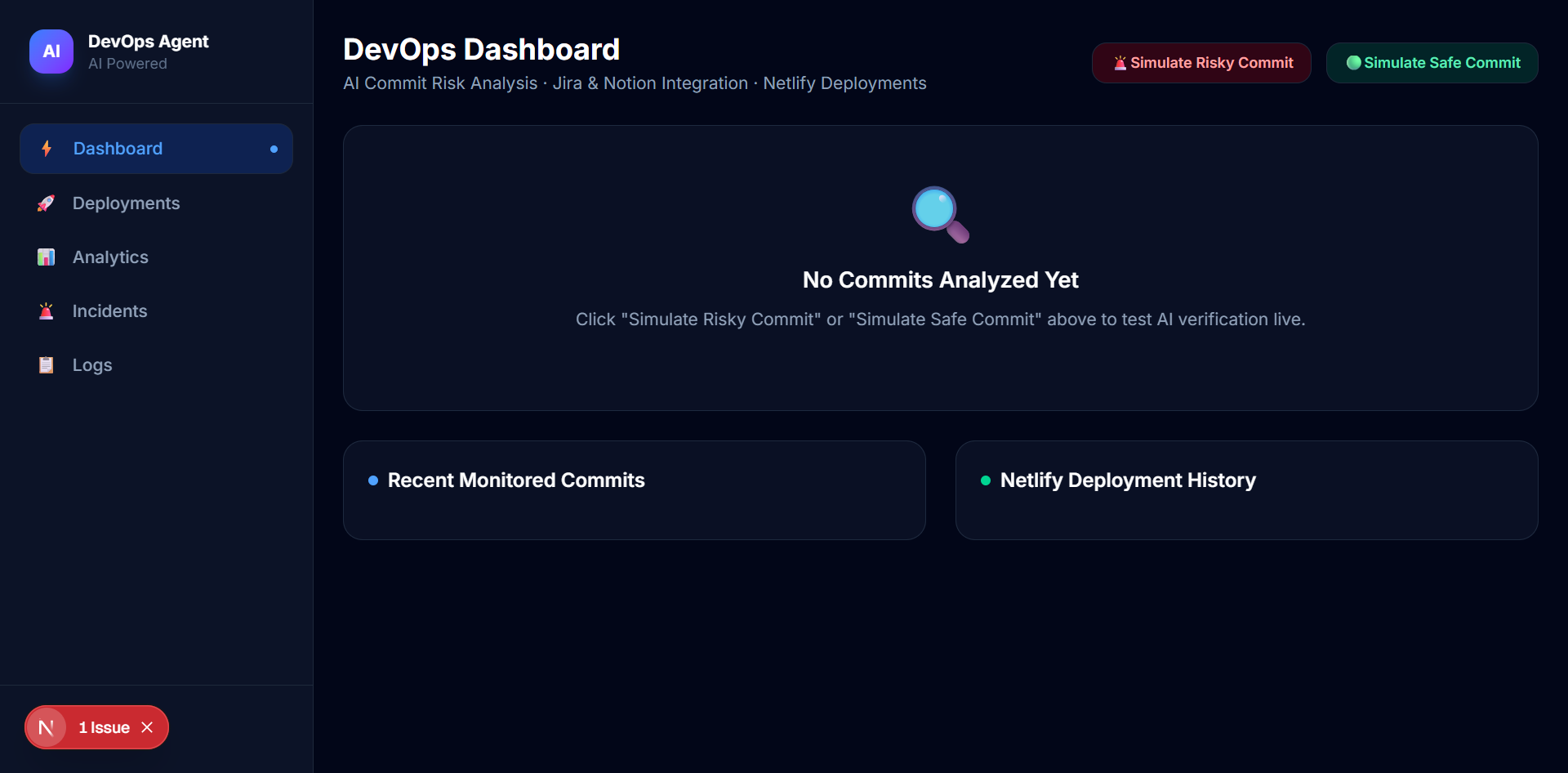Screen dimensions: 1568x773
Task: Click the N logo in issue badge
Action: coord(47,727)
